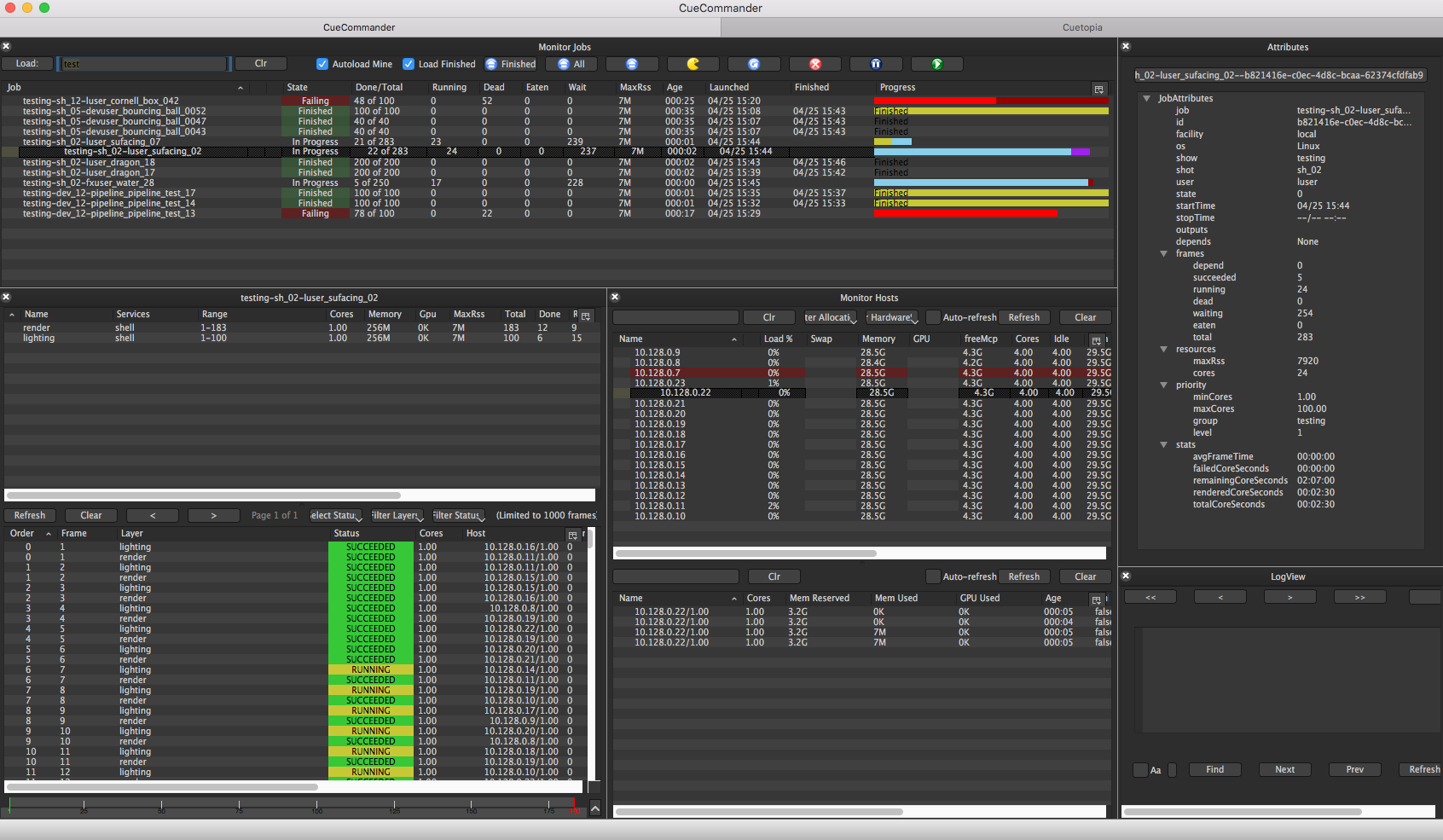Screen dimensions: 1443x840
Task: Click Refresh button in the frame list toolbar
Action: tap(30, 515)
